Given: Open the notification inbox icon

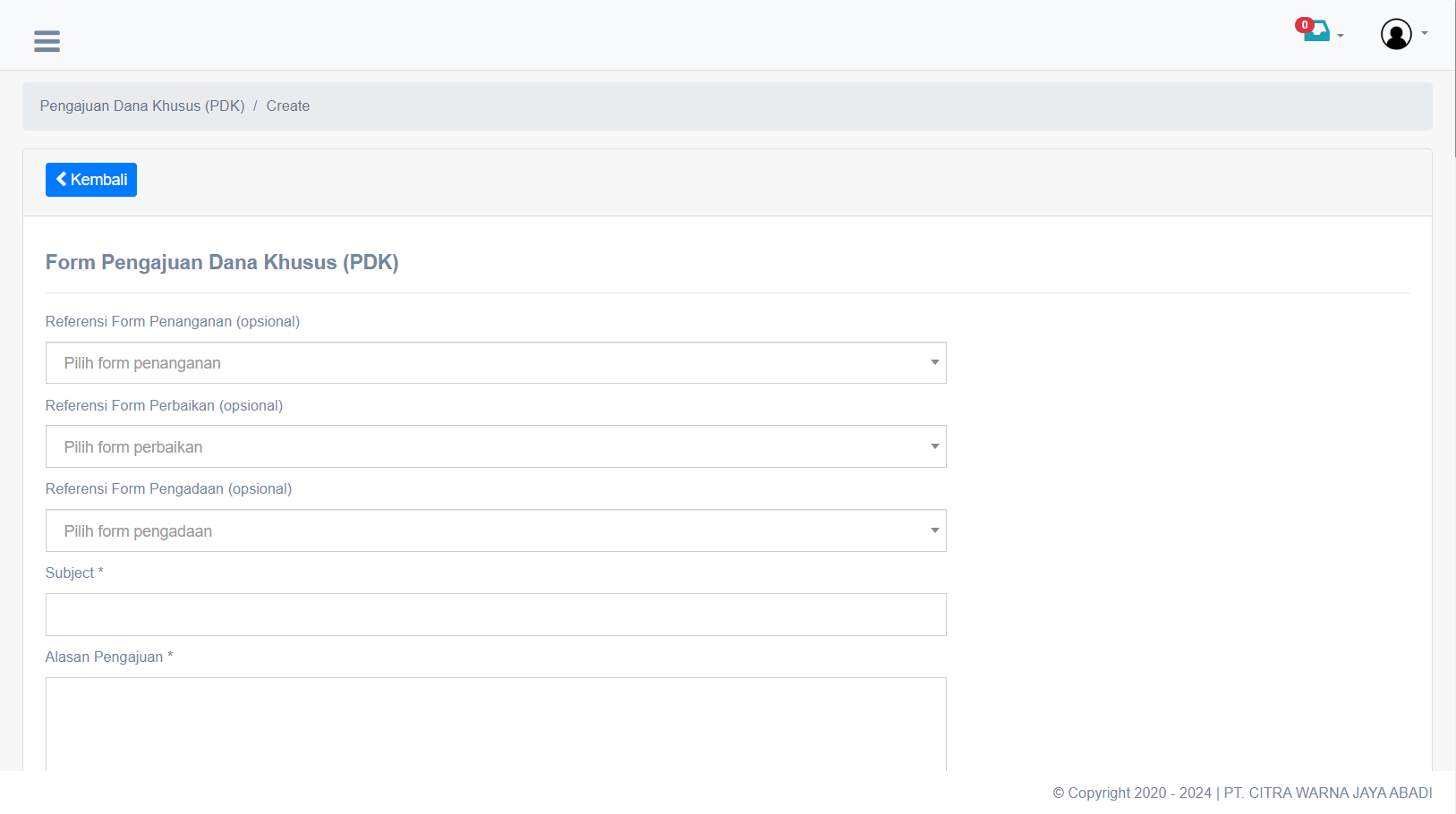Looking at the screenshot, I should [x=1318, y=32].
